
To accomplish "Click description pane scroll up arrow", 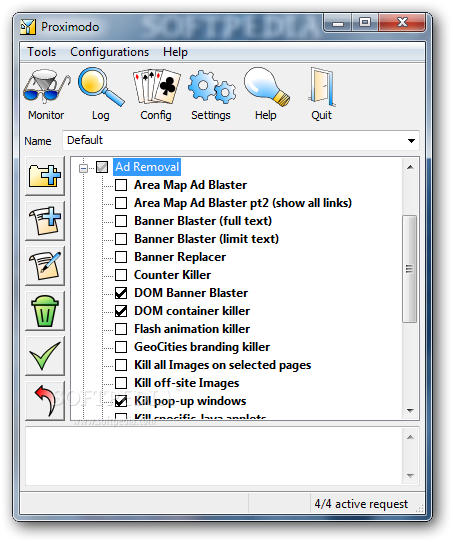I will pyautogui.click(x=410, y=437).
